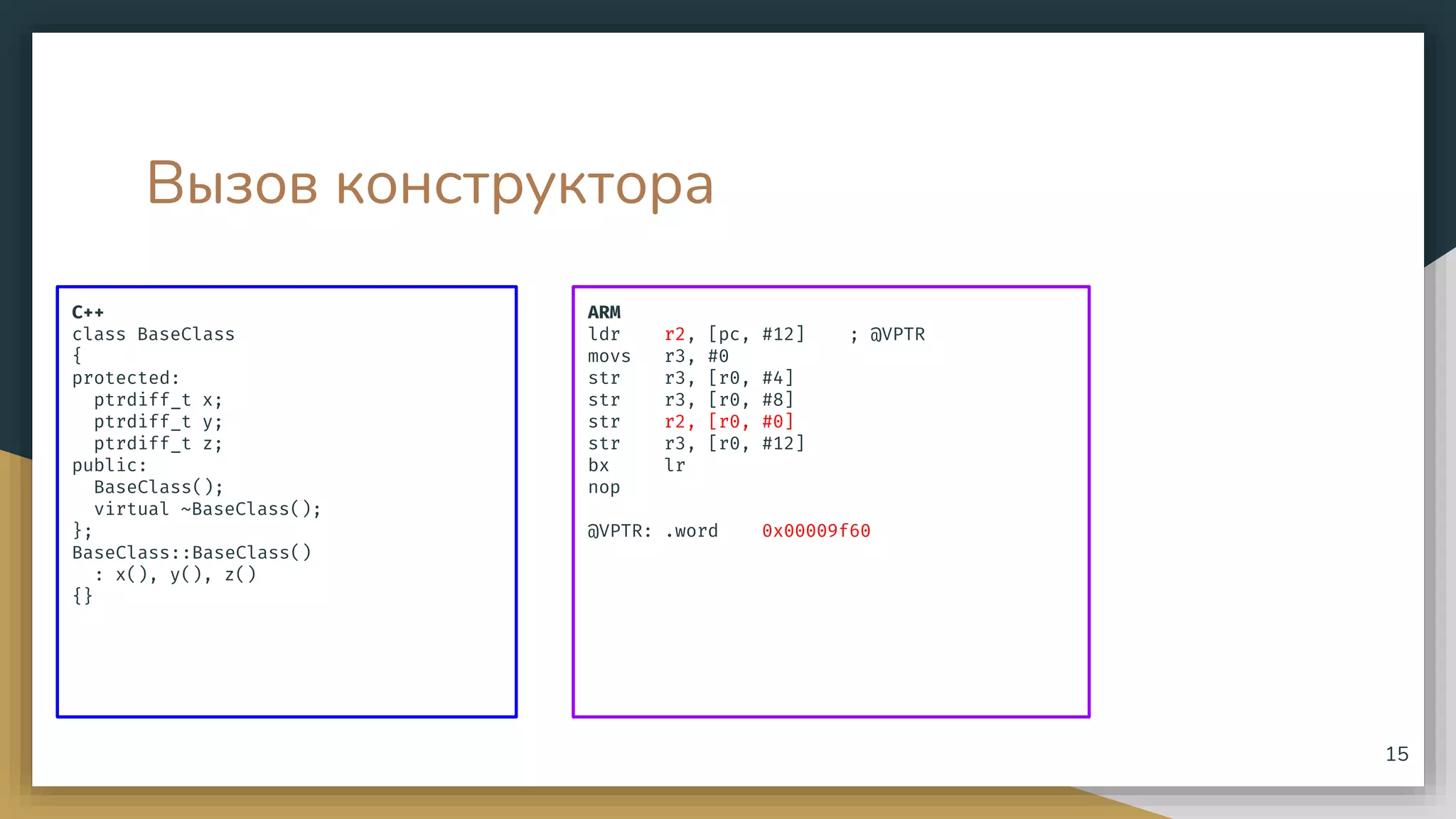The width and height of the screenshot is (1456, 819).
Task: Click the "BaseClass();" constructor declaration
Action: 159,487
